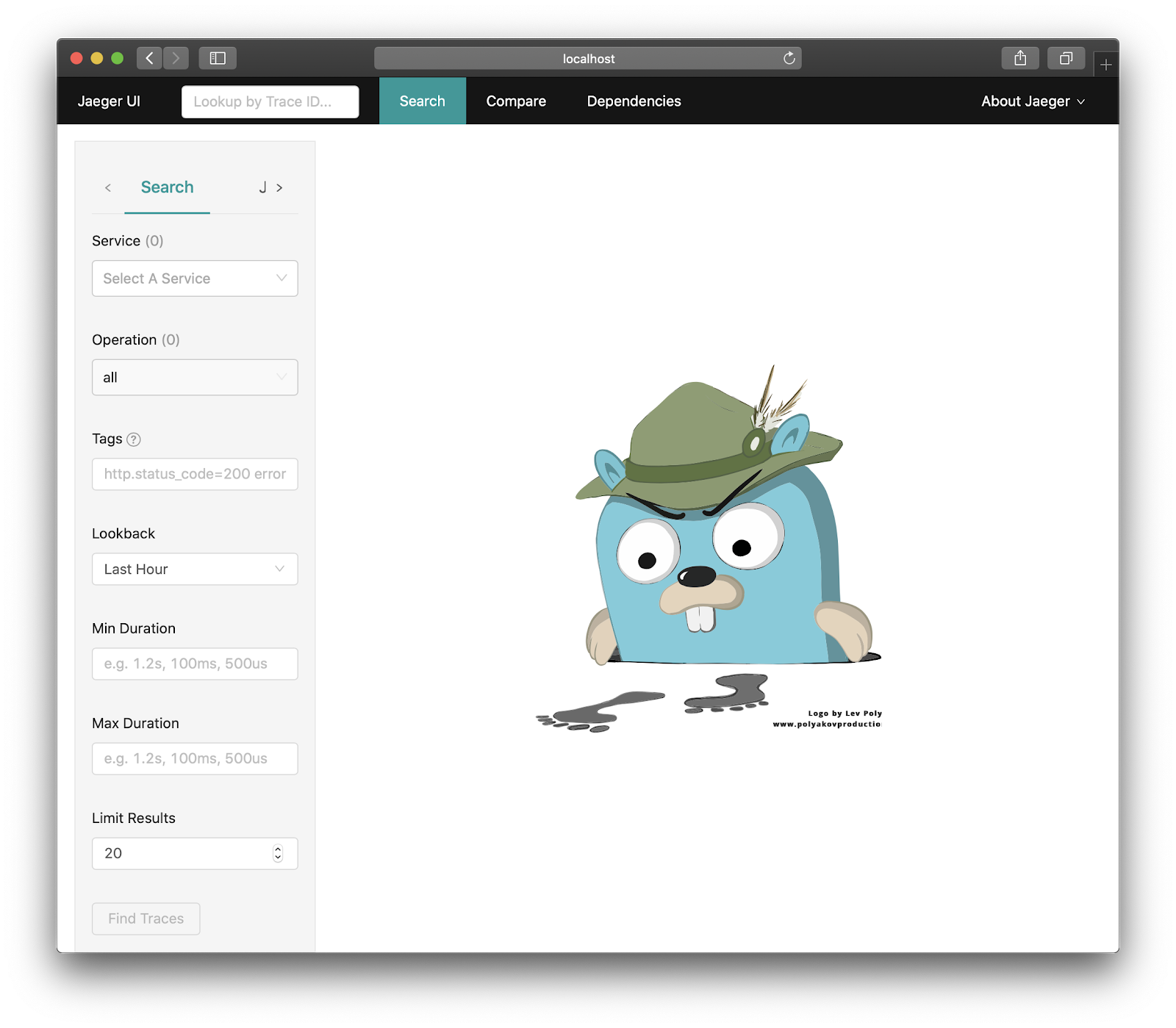Image resolution: width=1176 pixels, height=1028 pixels.
Task: Open the Jaeger UI home link
Action: point(109,101)
